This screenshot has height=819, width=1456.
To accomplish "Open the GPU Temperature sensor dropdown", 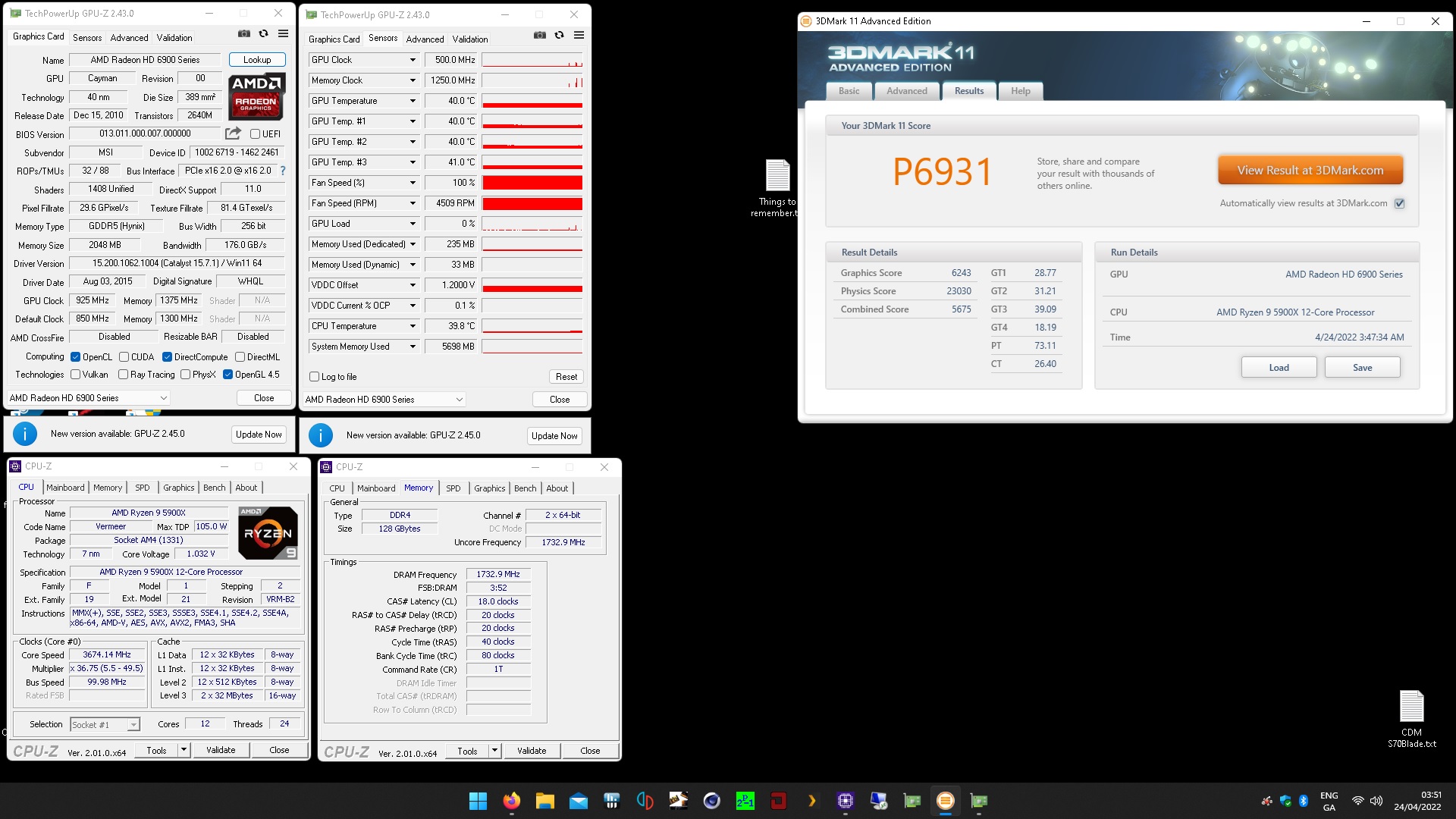I will (413, 101).
